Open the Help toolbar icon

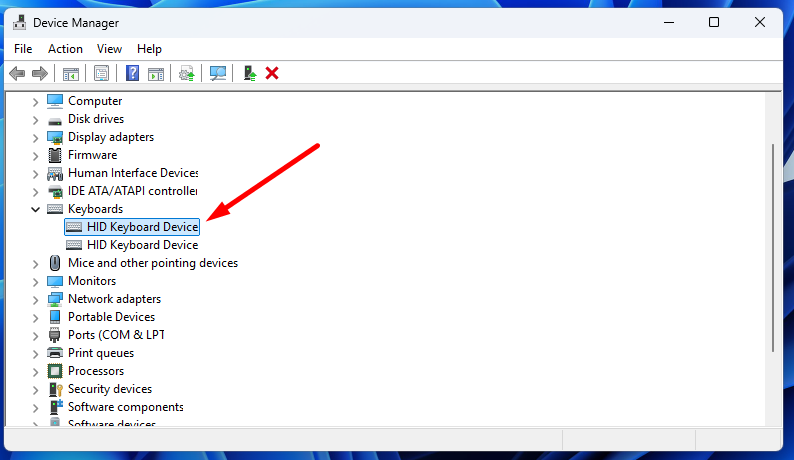[132, 73]
